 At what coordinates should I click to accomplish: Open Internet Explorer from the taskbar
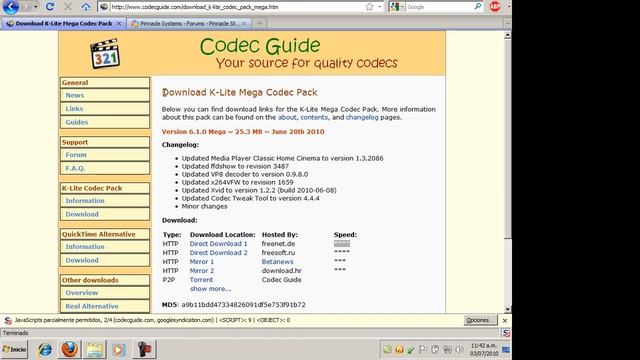tap(45, 349)
